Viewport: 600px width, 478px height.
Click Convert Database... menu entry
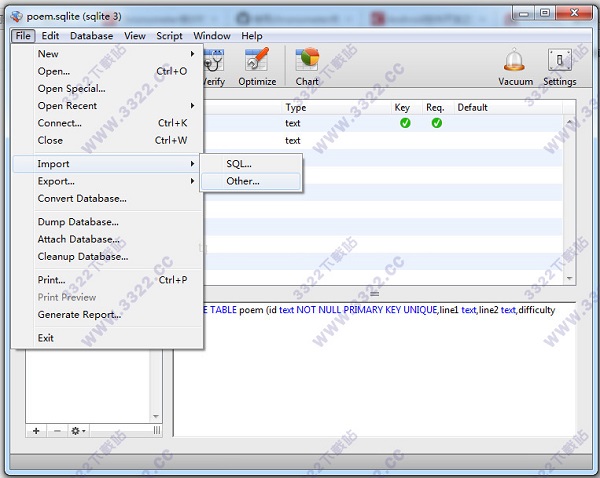(82, 198)
